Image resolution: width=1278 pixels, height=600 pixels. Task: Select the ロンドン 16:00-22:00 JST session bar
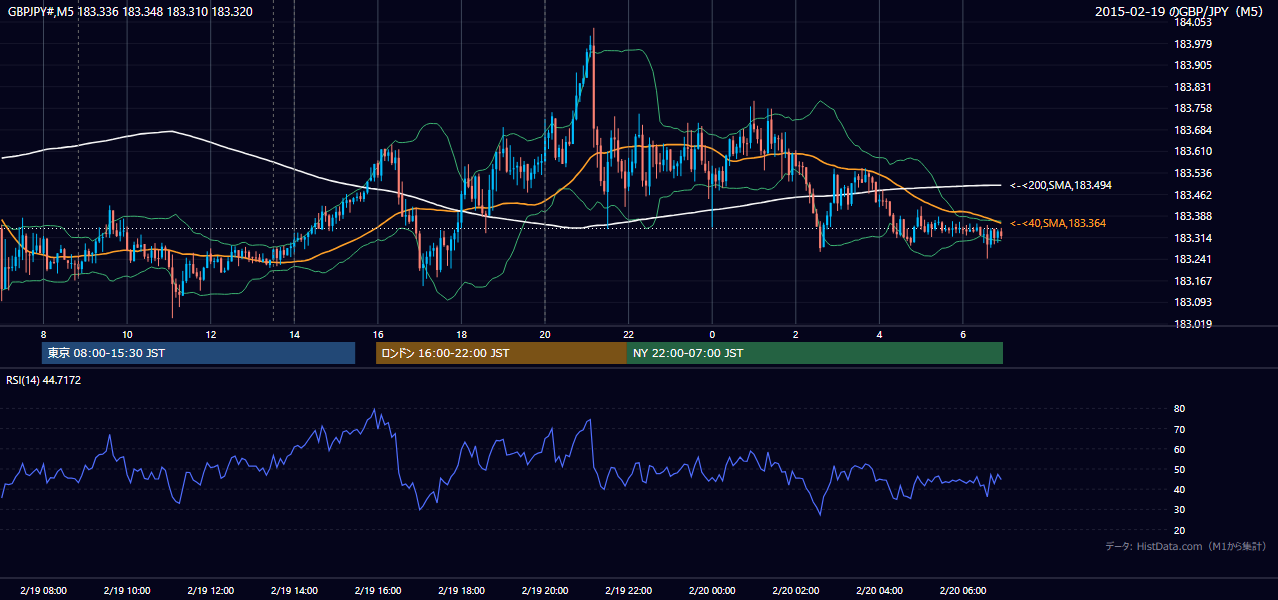(x=501, y=353)
